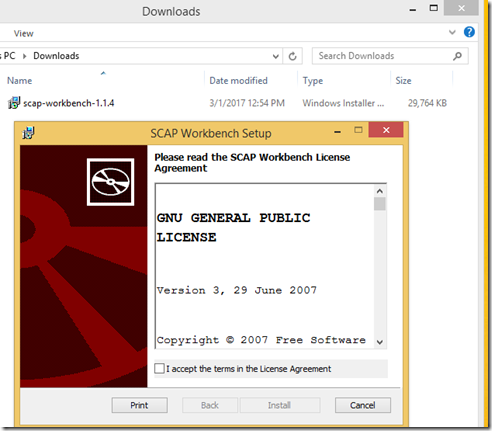Click Downloads in the address breadcrumb

point(56,56)
